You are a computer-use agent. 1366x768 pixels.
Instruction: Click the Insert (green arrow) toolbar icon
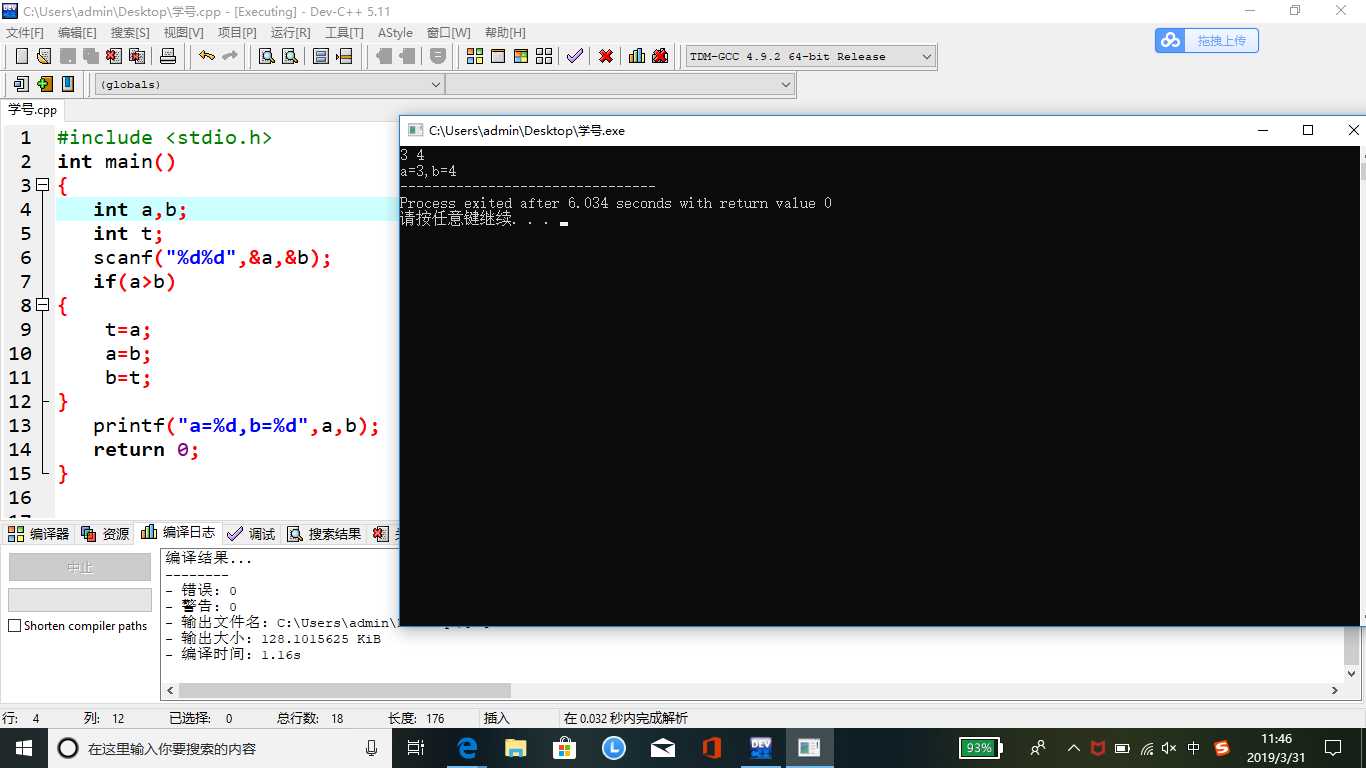[44, 84]
